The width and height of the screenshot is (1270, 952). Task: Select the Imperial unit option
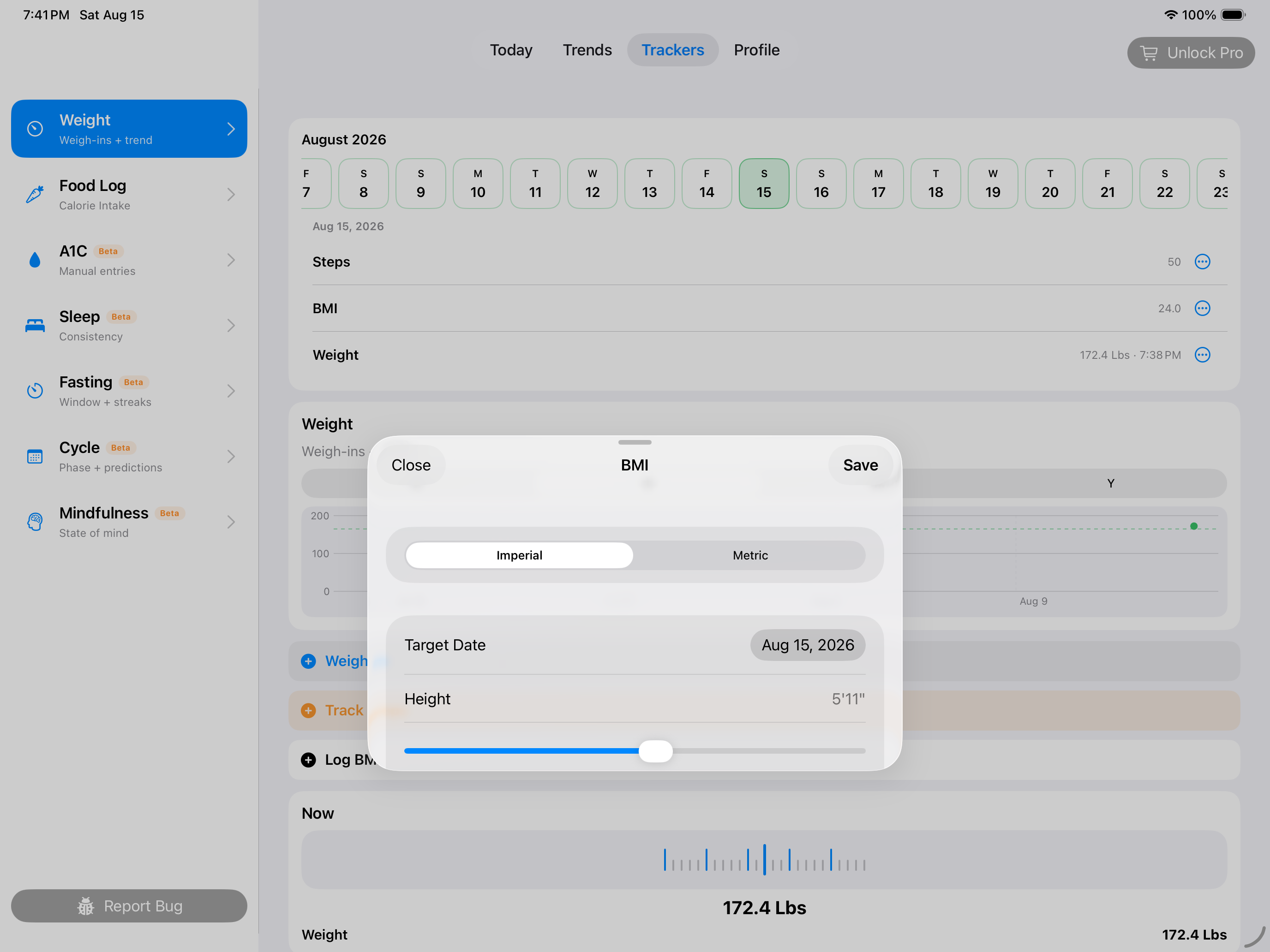pyautogui.click(x=519, y=555)
